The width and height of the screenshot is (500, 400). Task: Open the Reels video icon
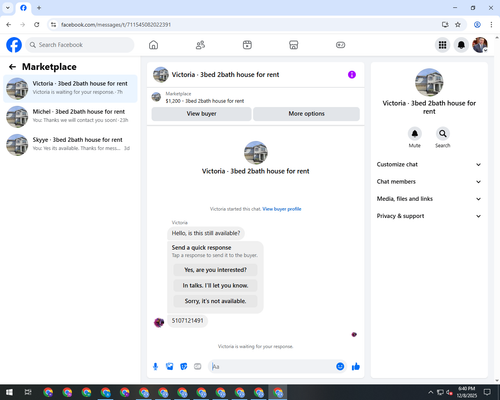(x=247, y=45)
